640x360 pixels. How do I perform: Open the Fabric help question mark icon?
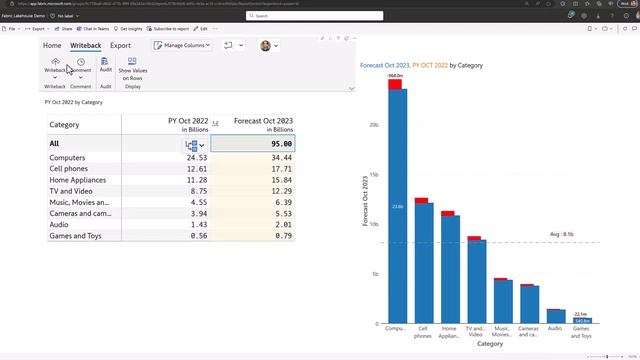612,16
